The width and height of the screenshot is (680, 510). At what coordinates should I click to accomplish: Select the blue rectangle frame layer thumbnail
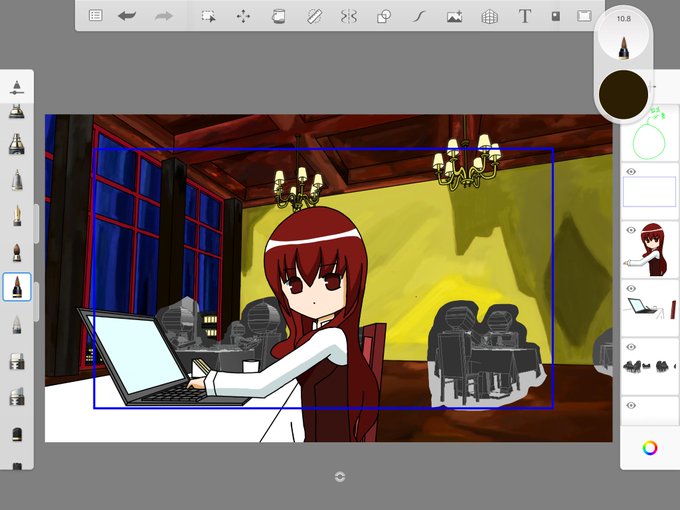[649, 191]
